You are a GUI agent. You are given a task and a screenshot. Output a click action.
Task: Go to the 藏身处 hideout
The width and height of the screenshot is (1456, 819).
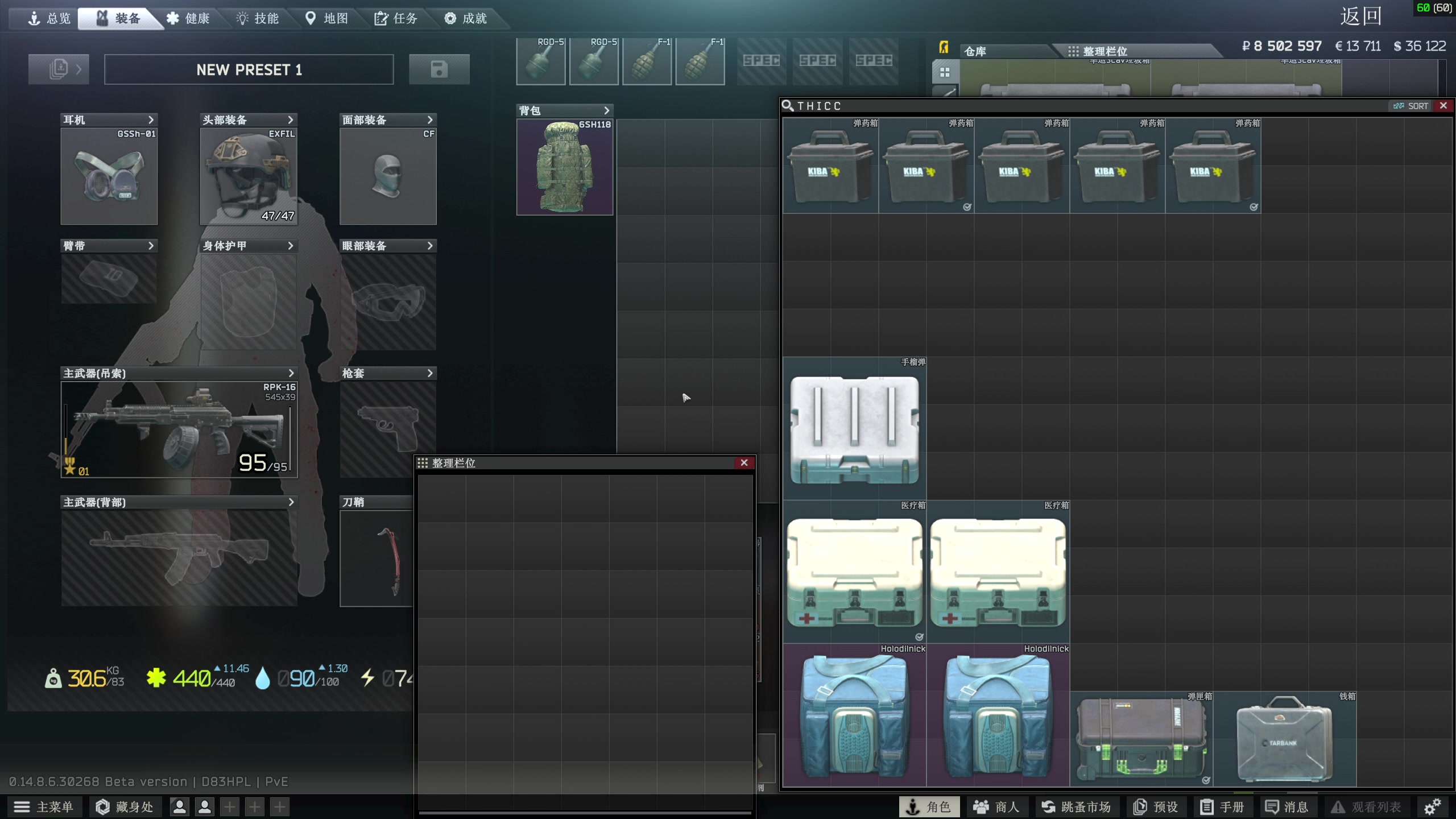point(125,806)
